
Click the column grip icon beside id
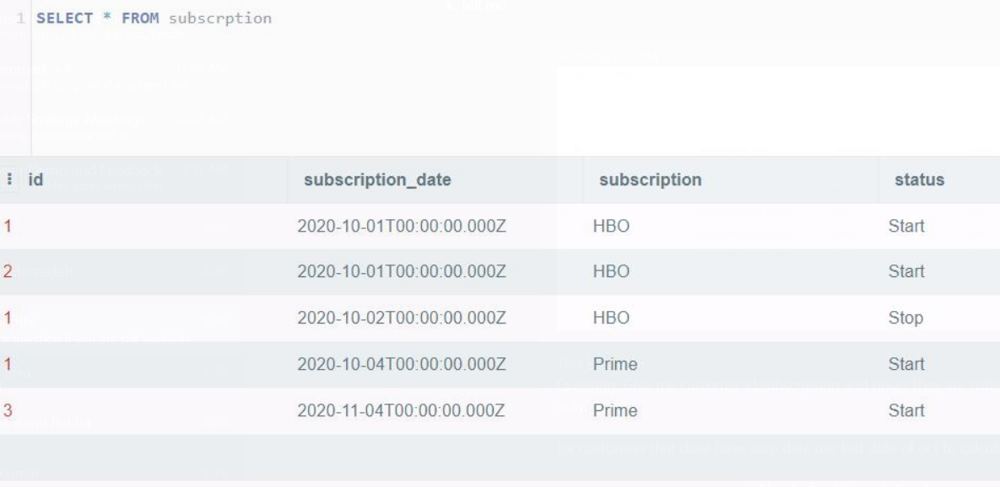pyautogui.click(x=10, y=180)
